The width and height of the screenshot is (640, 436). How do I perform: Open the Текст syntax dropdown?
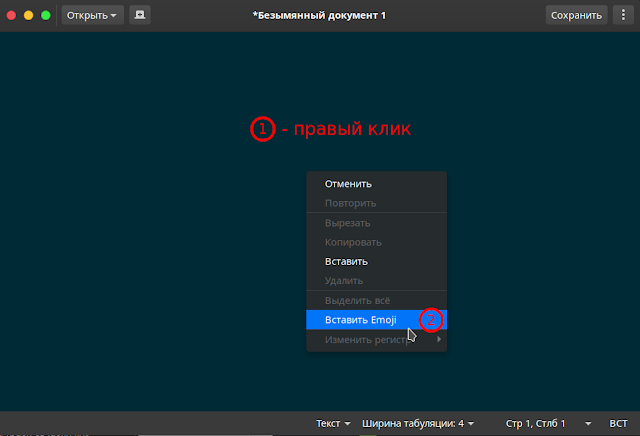point(333,423)
